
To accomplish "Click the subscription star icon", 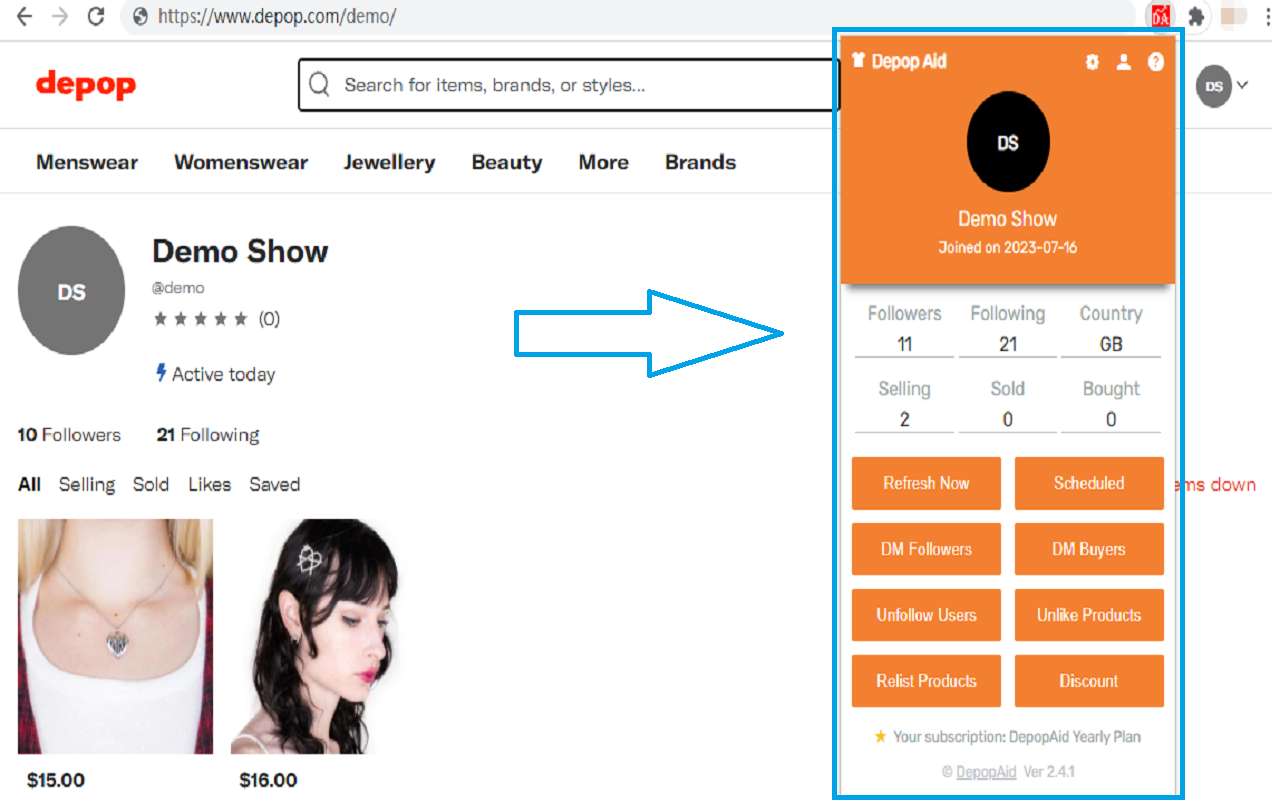I will click(880, 737).
